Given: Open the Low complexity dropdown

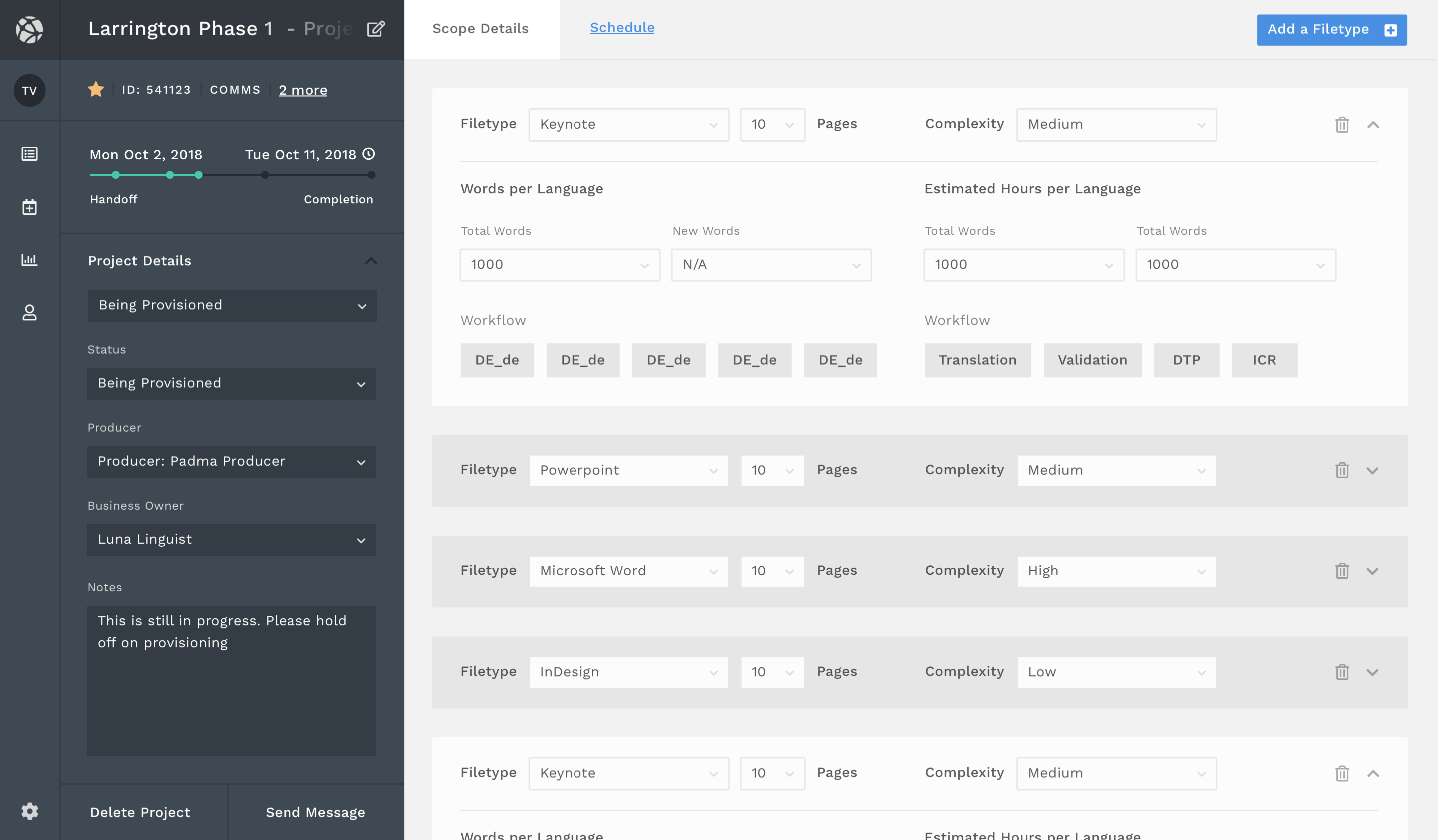Looking at the screenshot, I should [x=1116, y=672].
